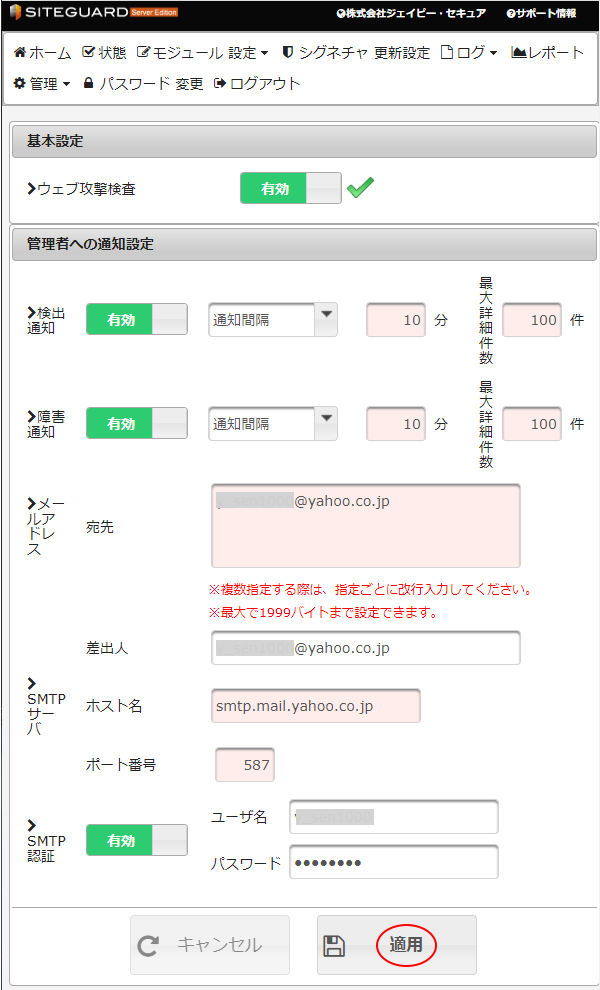
Task: Click the chevron beside ウェブ攻撃検査
Action: pos(32,188)
